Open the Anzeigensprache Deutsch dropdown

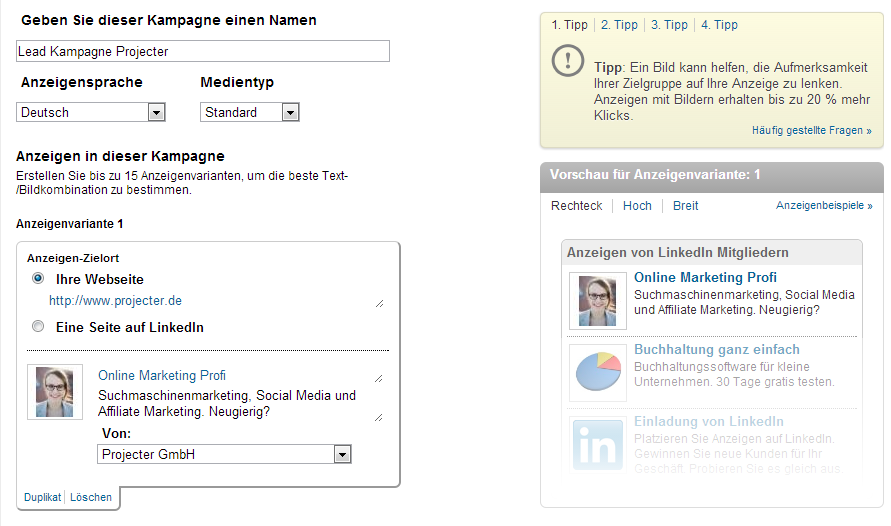coord(91,112)
